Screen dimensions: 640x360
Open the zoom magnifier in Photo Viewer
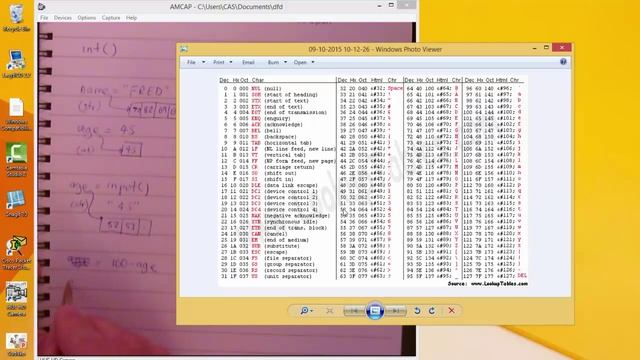(307, 311)
